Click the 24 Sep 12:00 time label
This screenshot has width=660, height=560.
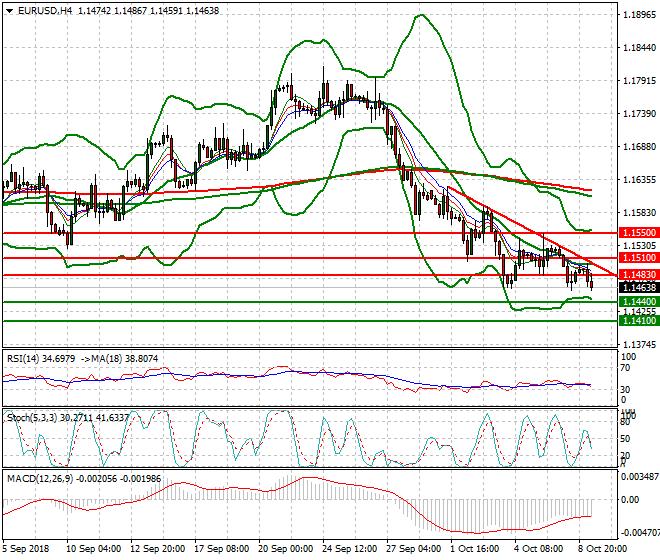pos(349,549)
